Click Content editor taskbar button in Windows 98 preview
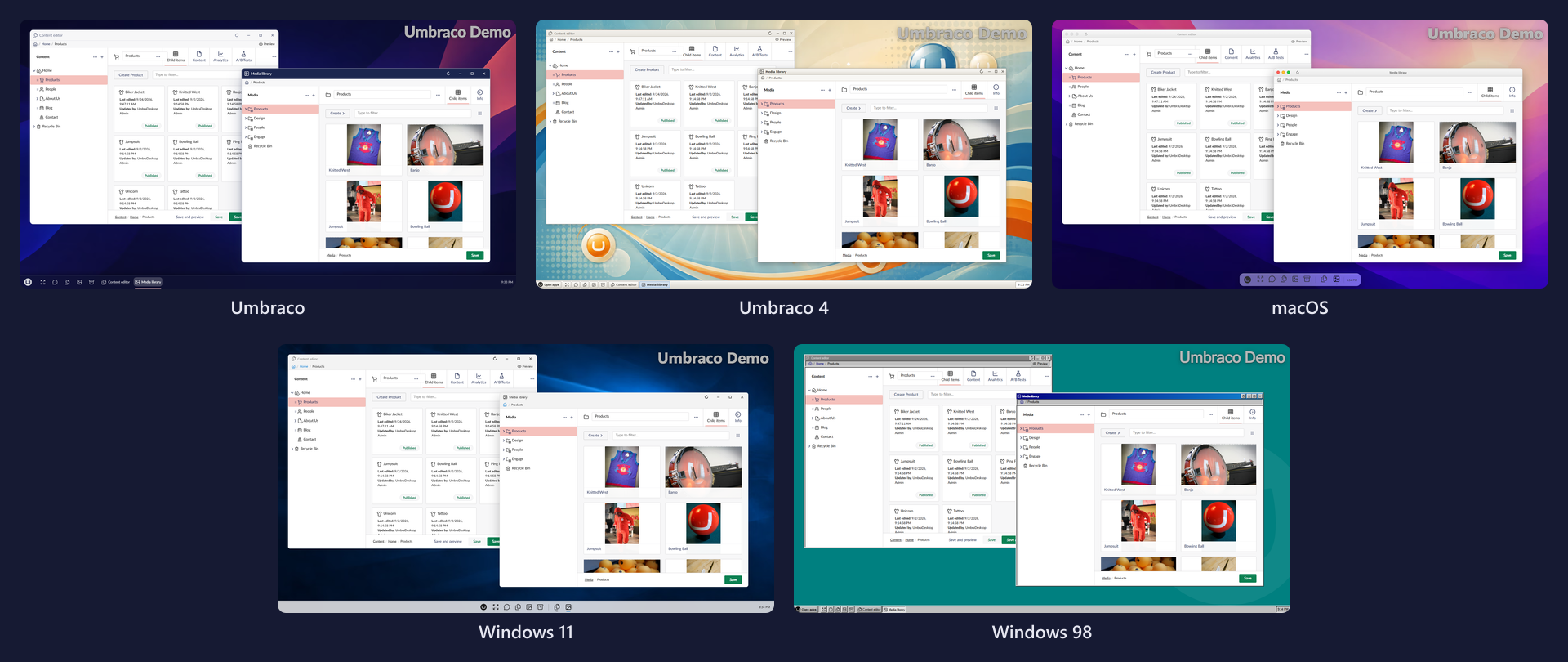 click(x=870, y=609)
